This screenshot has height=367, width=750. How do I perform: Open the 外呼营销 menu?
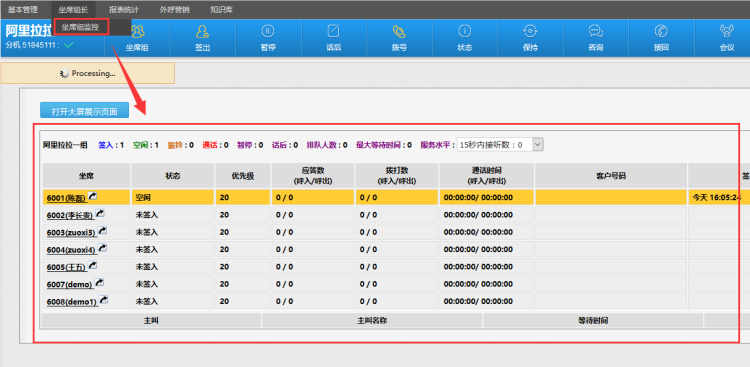175,9
